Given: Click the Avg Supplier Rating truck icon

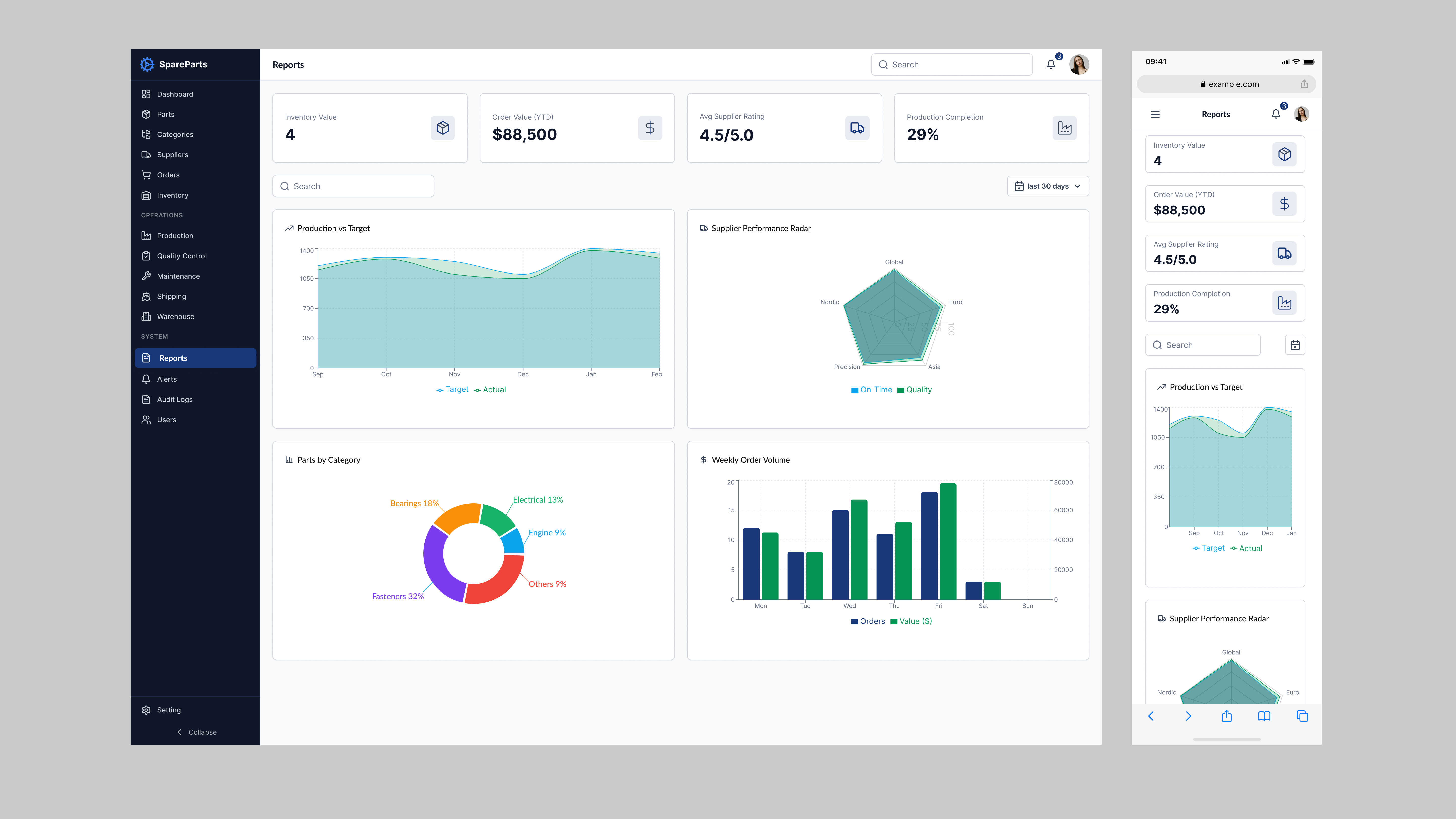Looking at the screenshot, I should click(x=857, y=128).
